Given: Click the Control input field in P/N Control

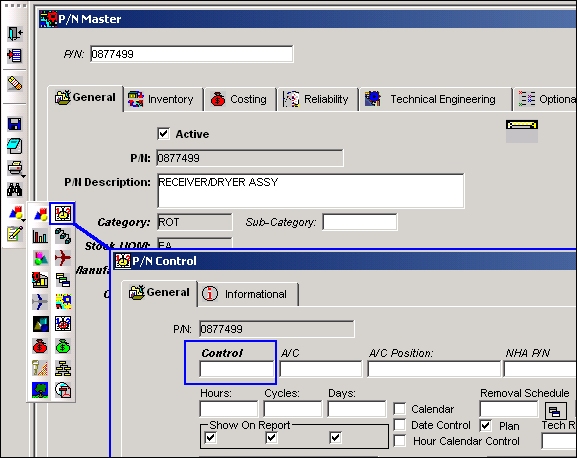Looking at the screenshot, I should (x=236, y=369).
